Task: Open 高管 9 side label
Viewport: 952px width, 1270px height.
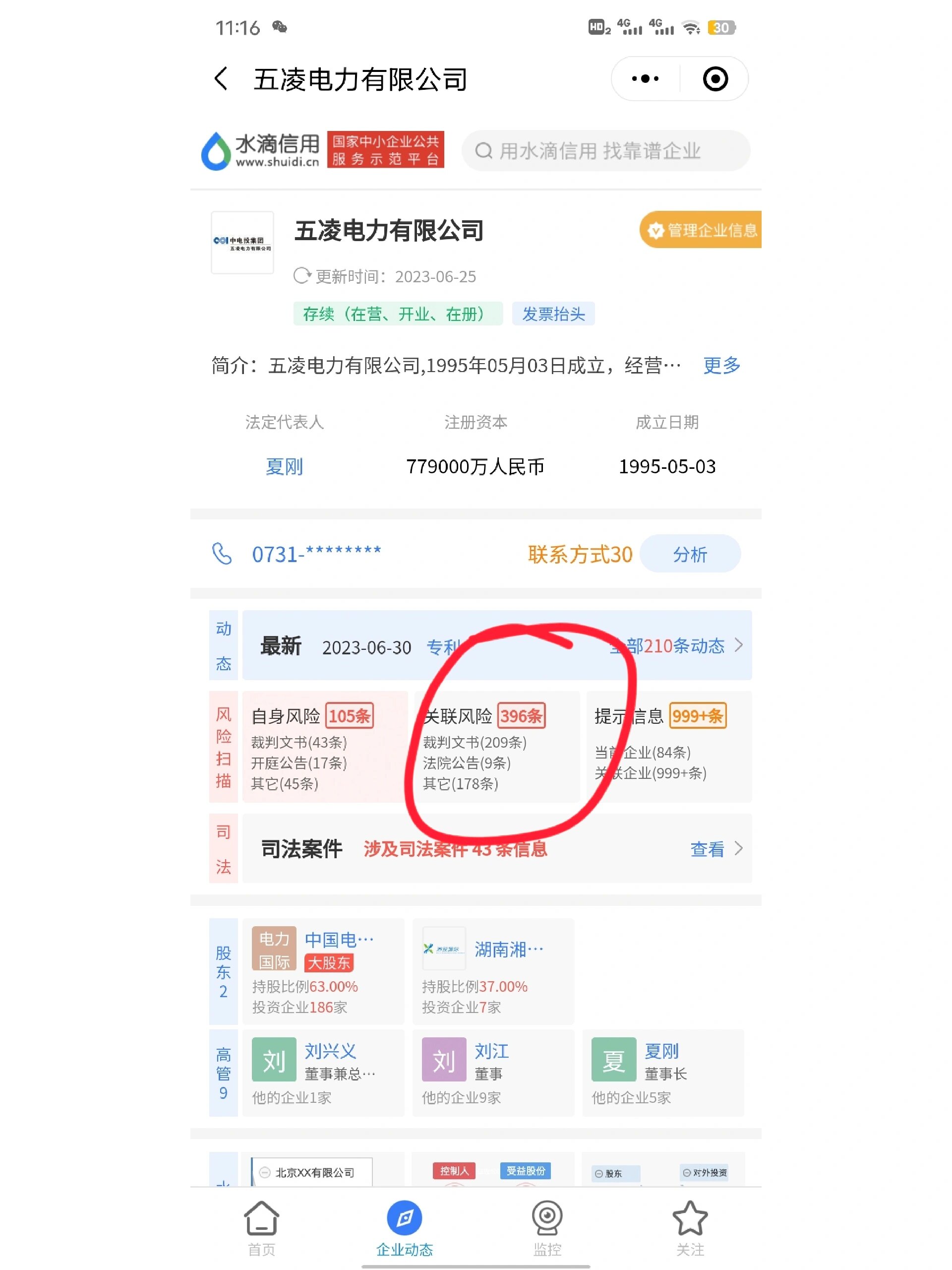Action: 223,1073
